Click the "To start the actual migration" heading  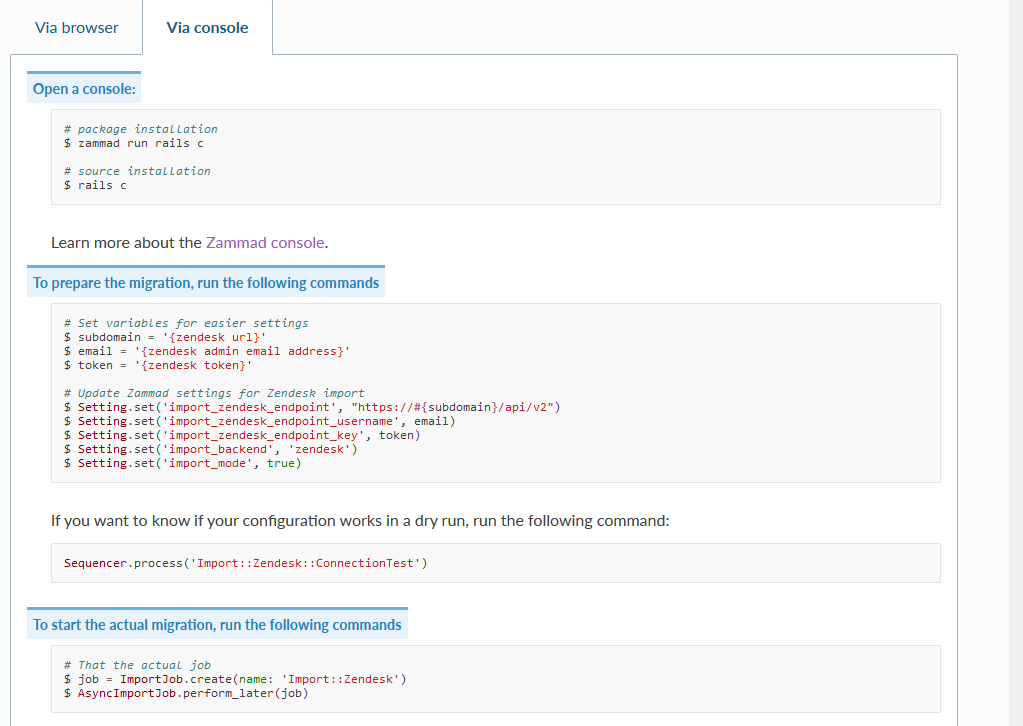(x=217, y=625)
